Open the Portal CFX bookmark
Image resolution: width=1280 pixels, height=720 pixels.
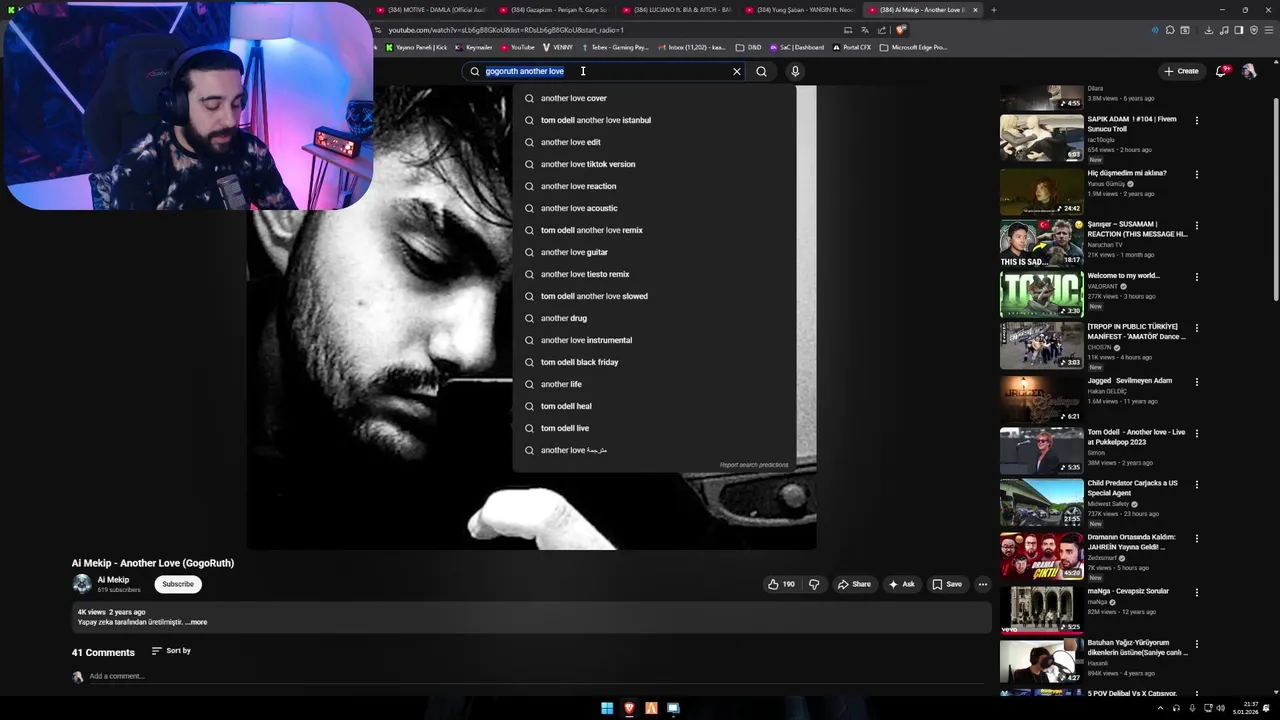pos(852,47)
